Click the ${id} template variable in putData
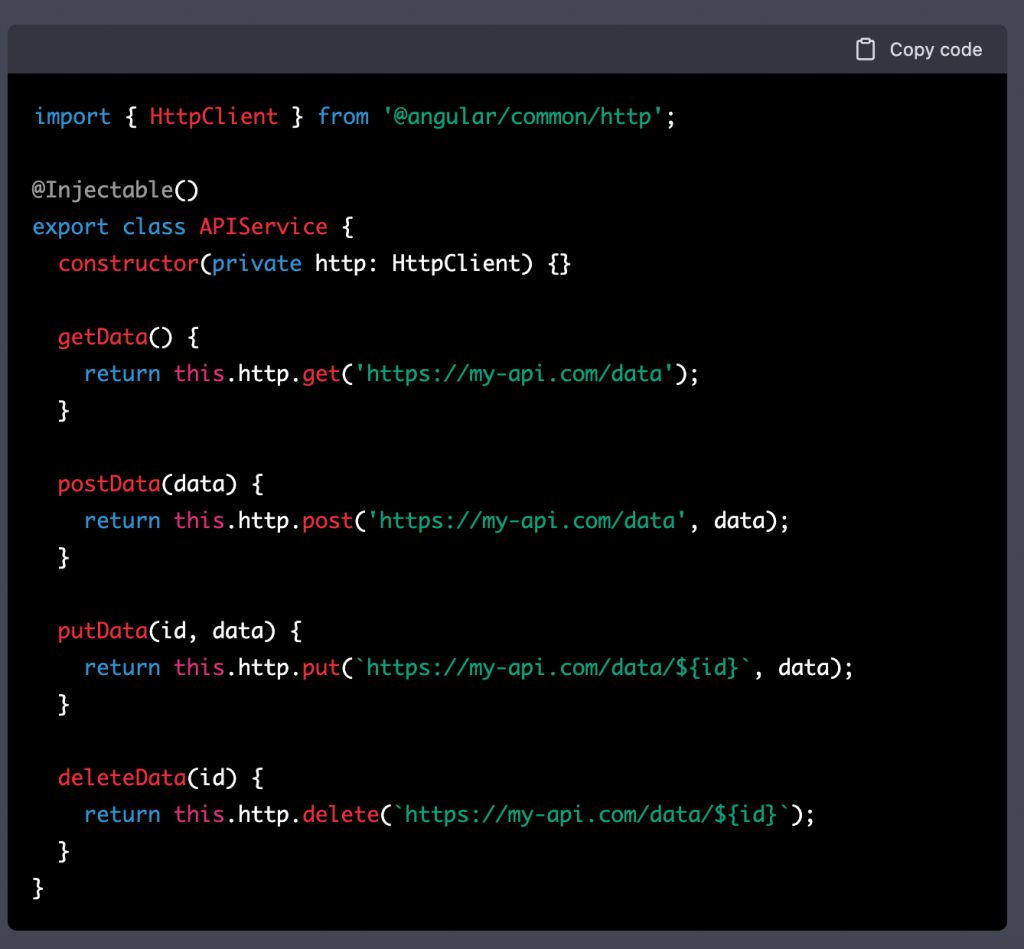Image resolution: width=1024 pixels, height=949 pixels. coord(710,667)
